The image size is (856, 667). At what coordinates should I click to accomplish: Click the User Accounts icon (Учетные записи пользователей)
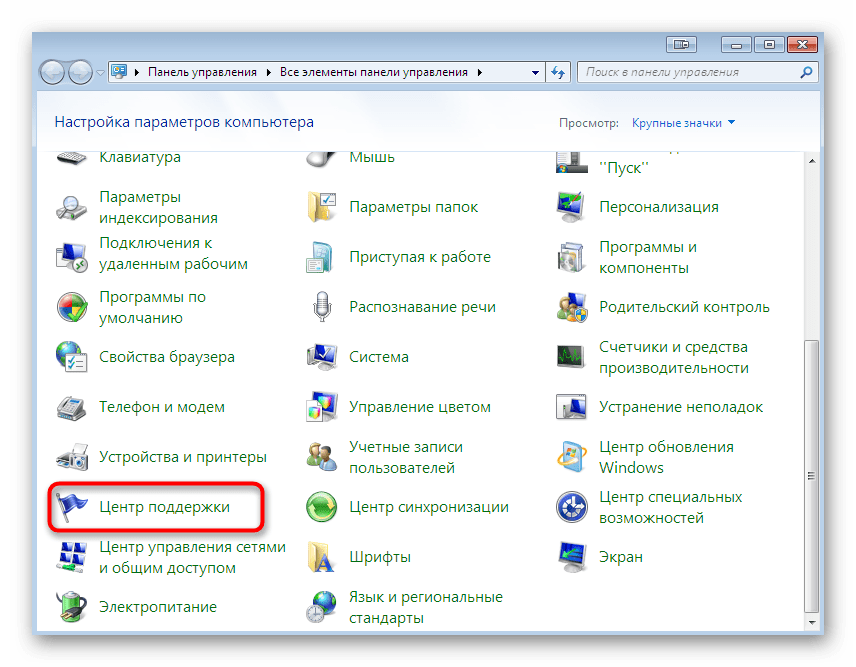[322, 457]
